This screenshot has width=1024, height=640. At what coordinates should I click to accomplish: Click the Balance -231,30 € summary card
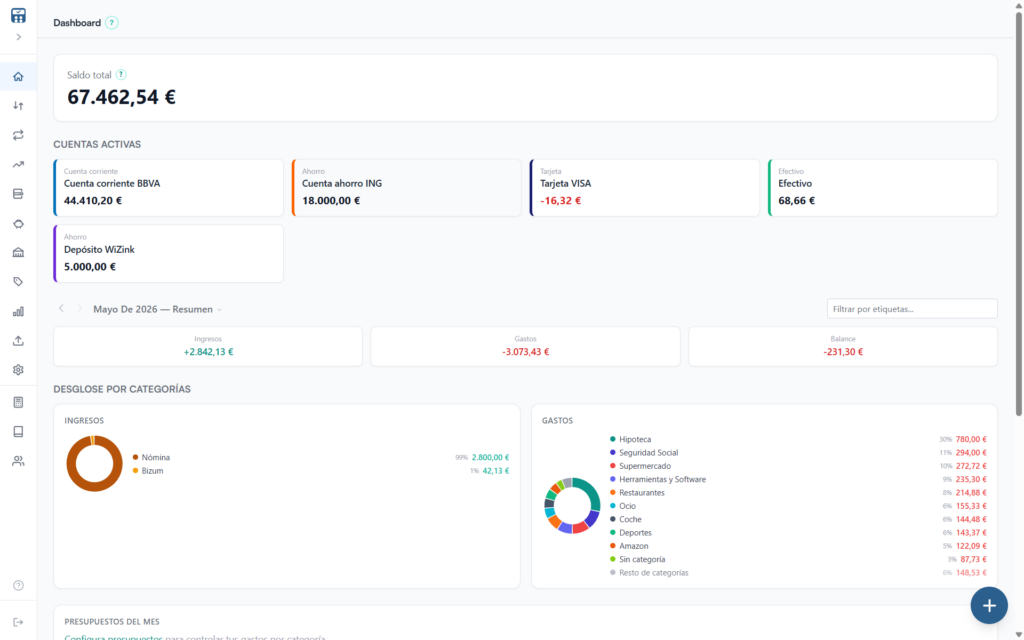click(x=842, y=346)
